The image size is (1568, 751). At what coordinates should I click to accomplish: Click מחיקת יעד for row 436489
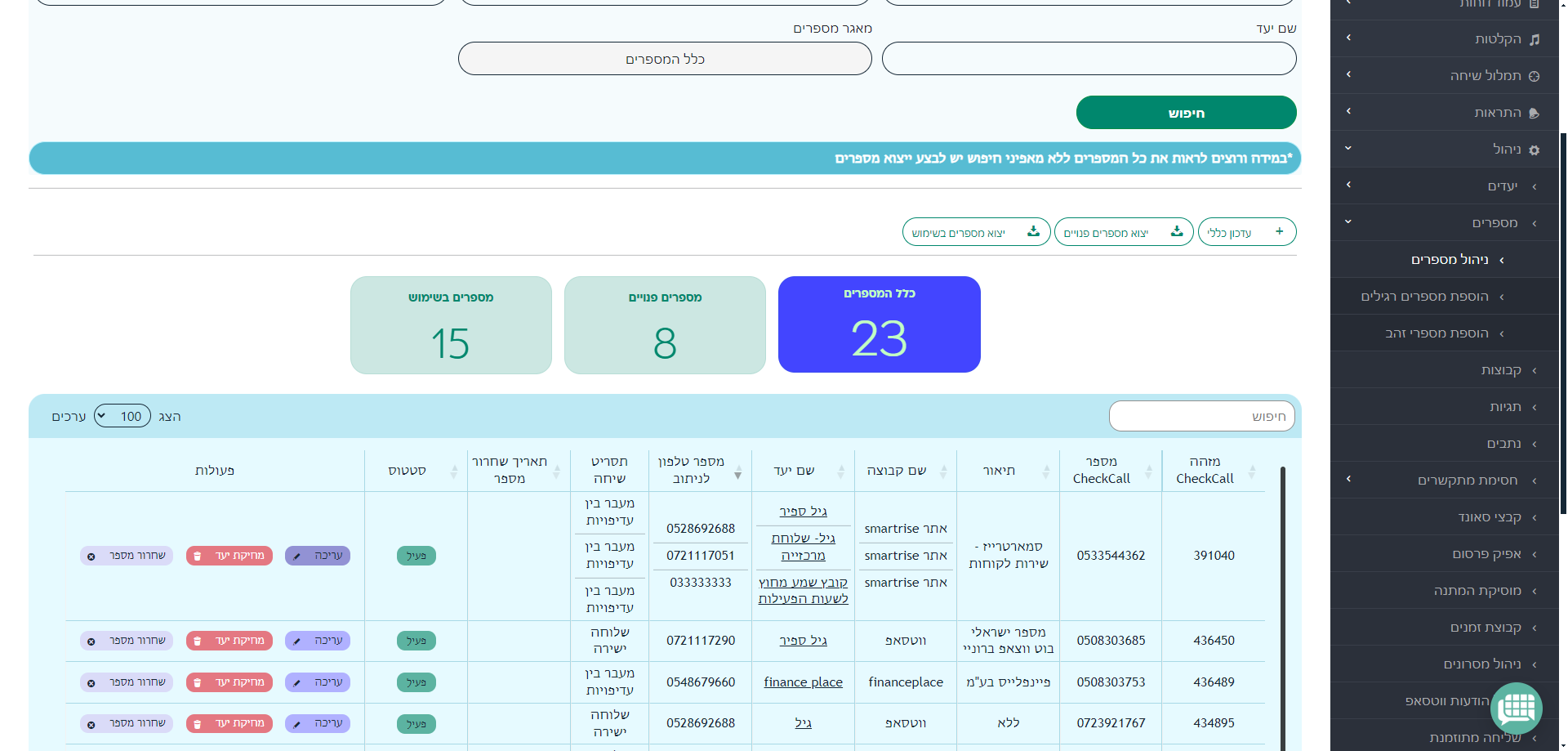tap(229, 682)
